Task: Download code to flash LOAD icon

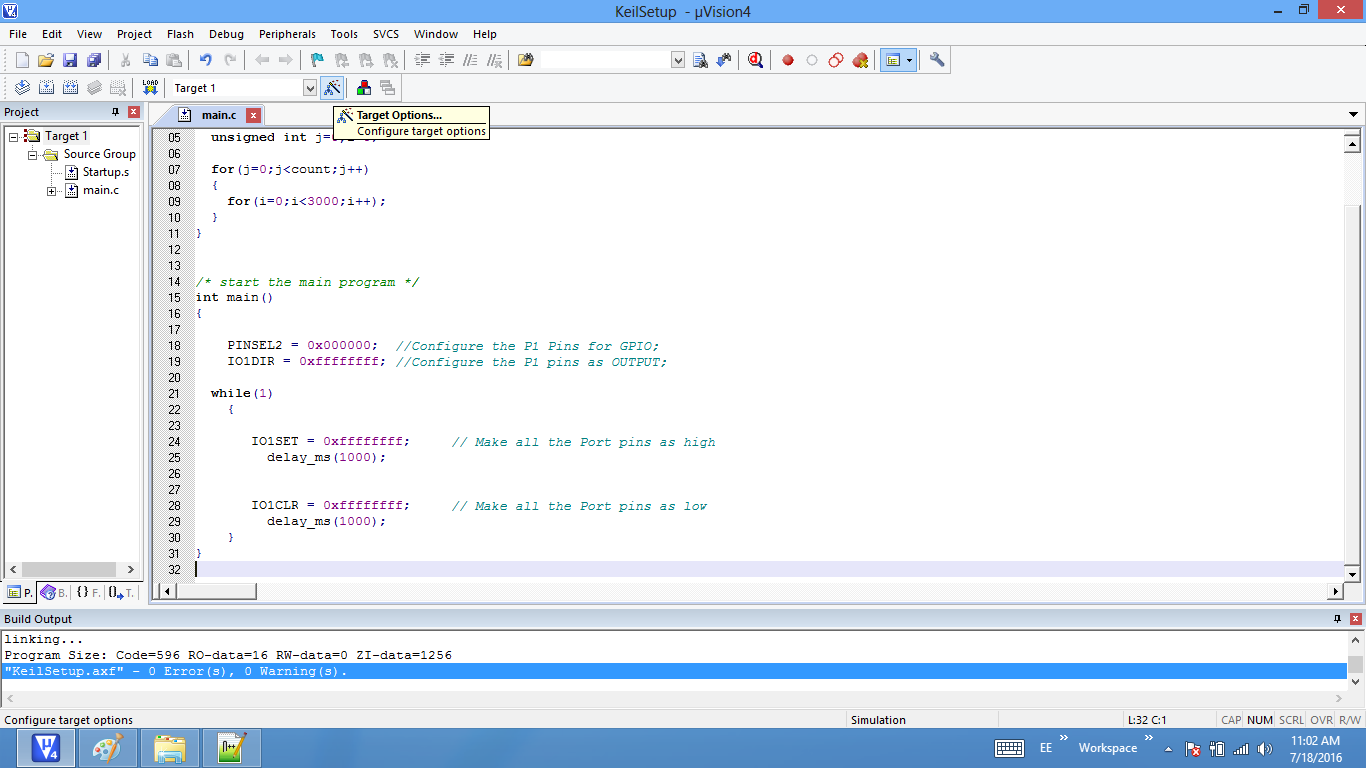Action: tap(150, 88)
